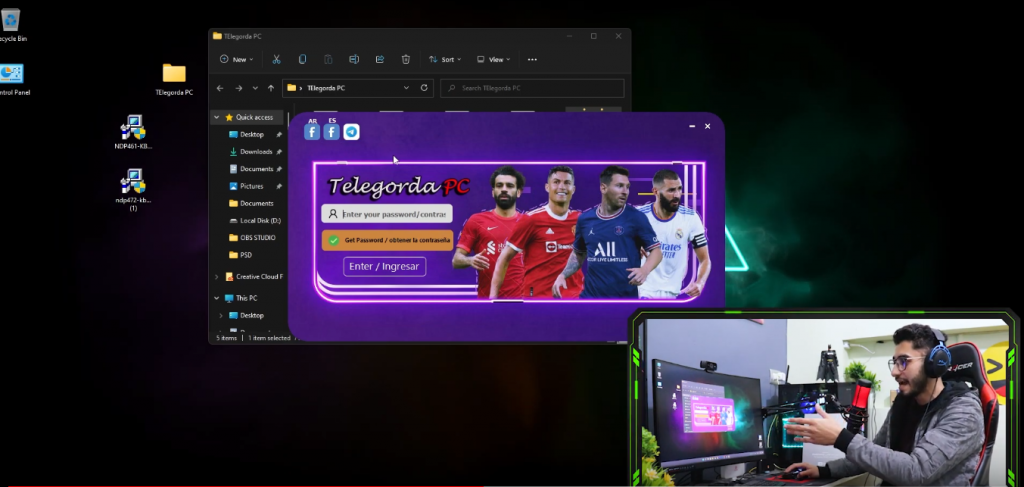The height and width of the screenshot is (487, 1024).
Task: Expand the Desktop node under This PC
Action: 220,315
